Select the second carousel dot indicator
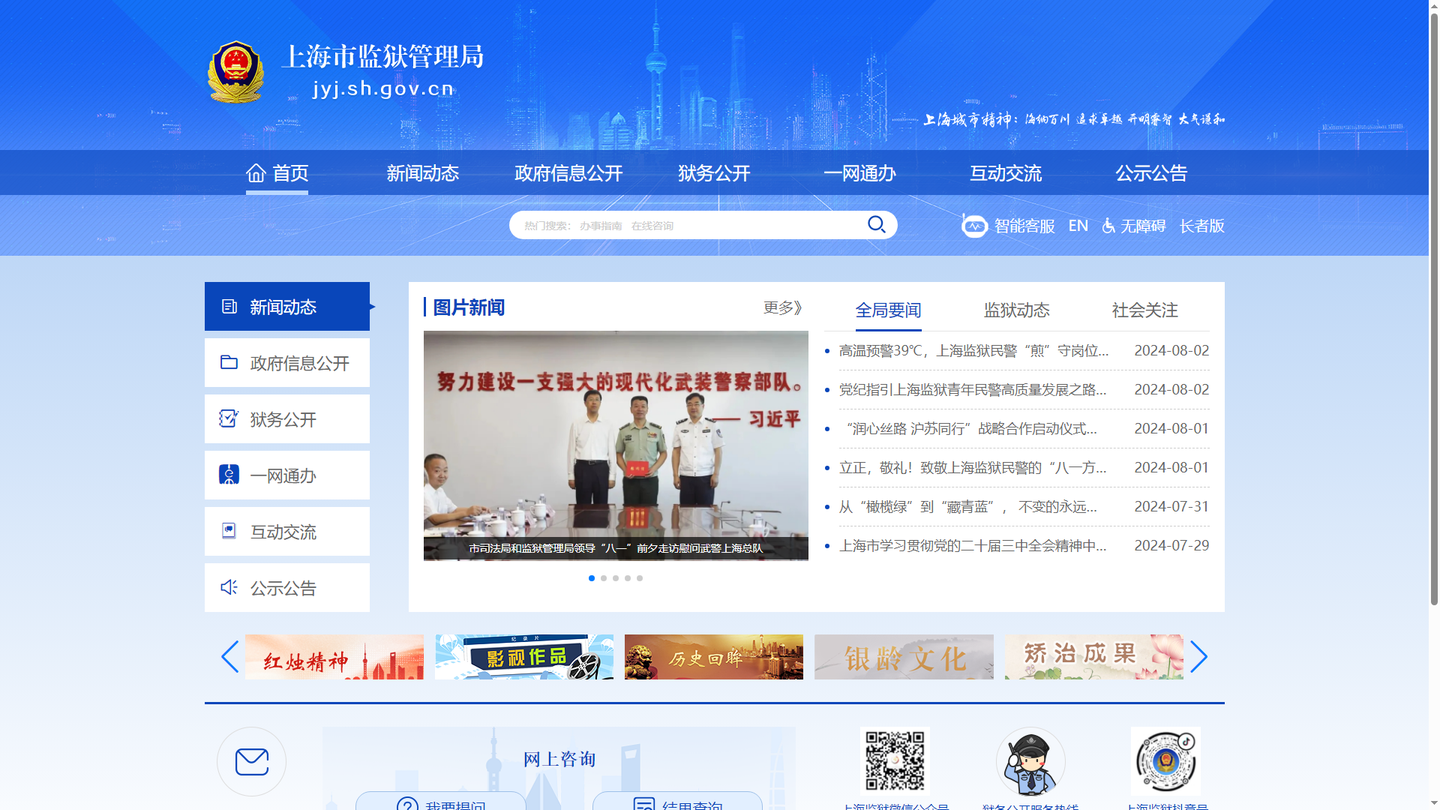This screenshot has height=810, width=1440. coord(604,578)
